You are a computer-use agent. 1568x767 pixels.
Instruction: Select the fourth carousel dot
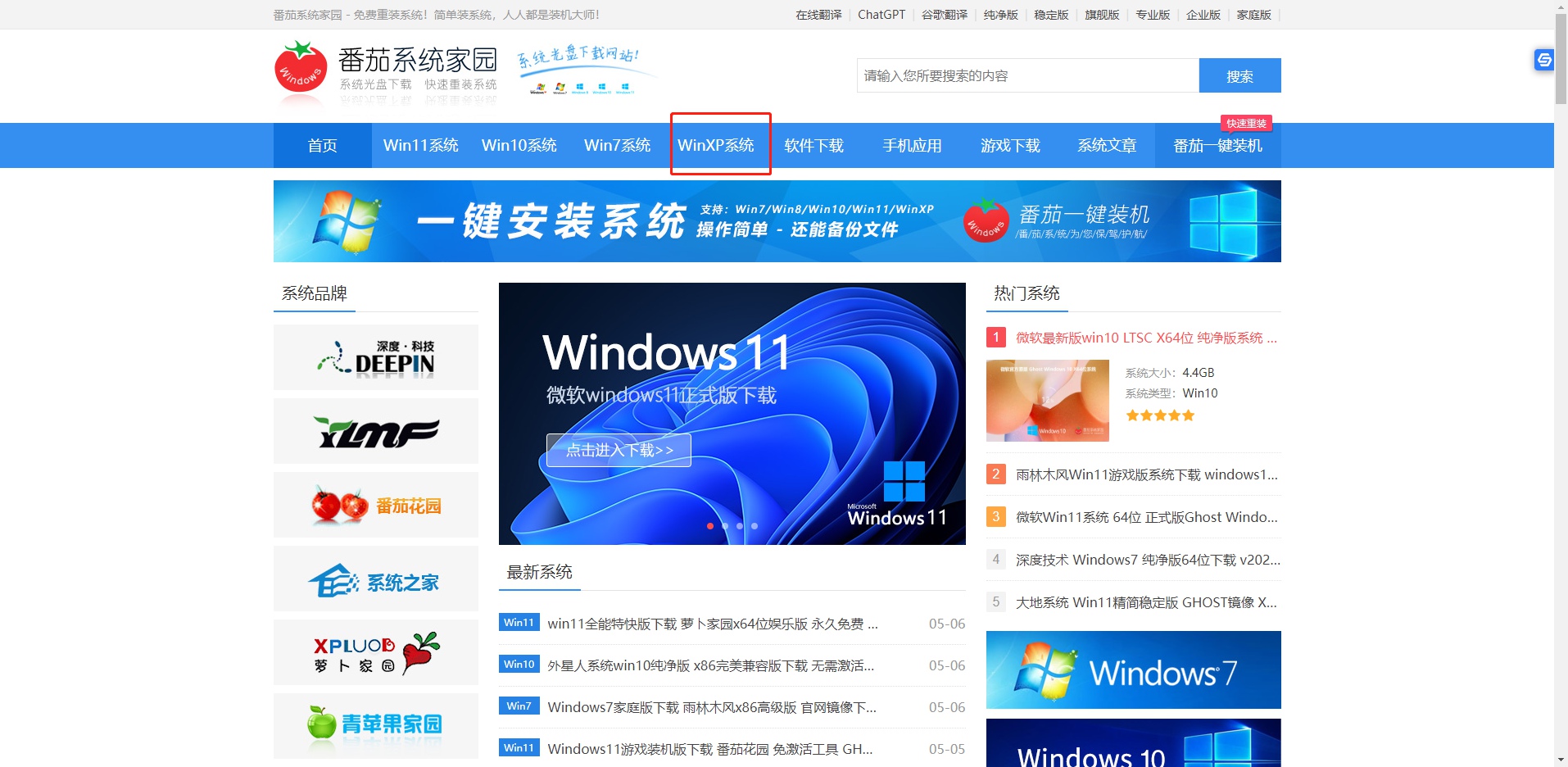pyautogui.click(x=755, y=526)
